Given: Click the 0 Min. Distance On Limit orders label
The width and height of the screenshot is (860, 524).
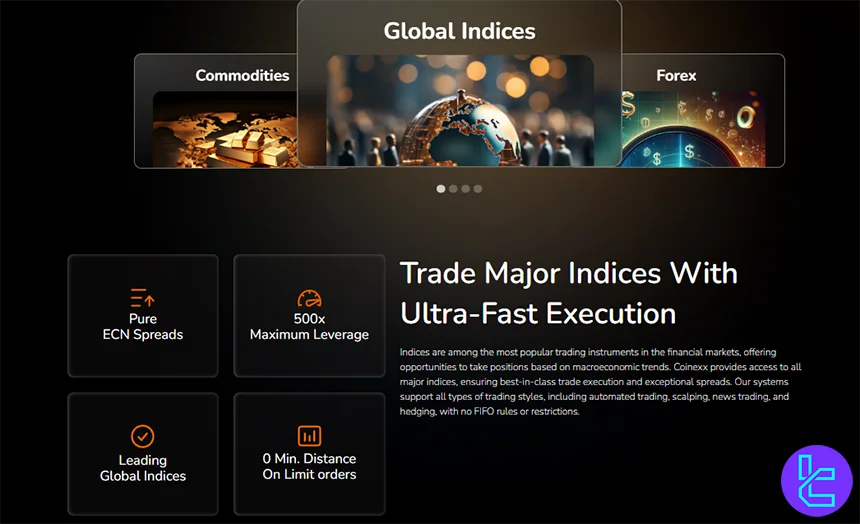Looking at the screenshot, I should (309, 466).
